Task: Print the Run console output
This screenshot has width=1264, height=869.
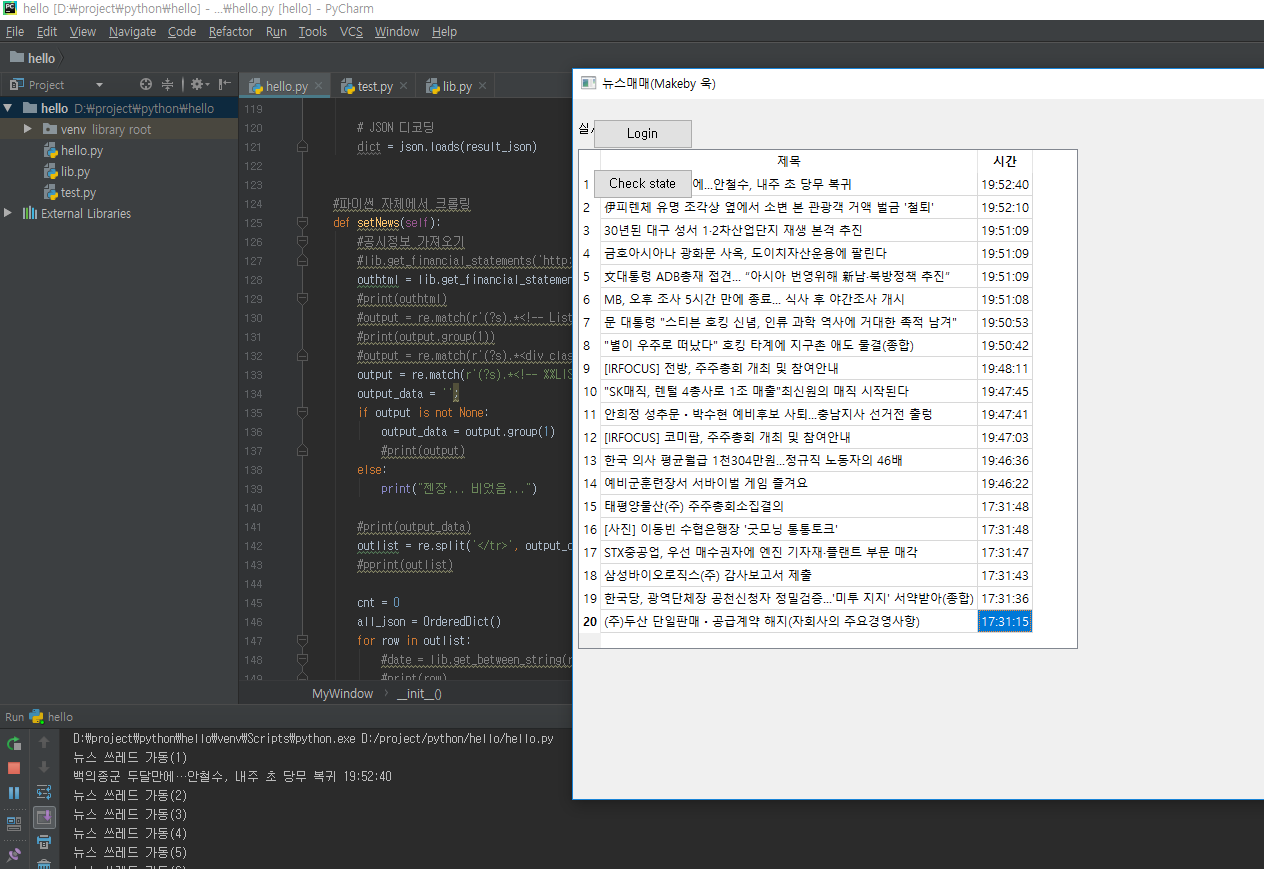Action: (x=44, y=842)
